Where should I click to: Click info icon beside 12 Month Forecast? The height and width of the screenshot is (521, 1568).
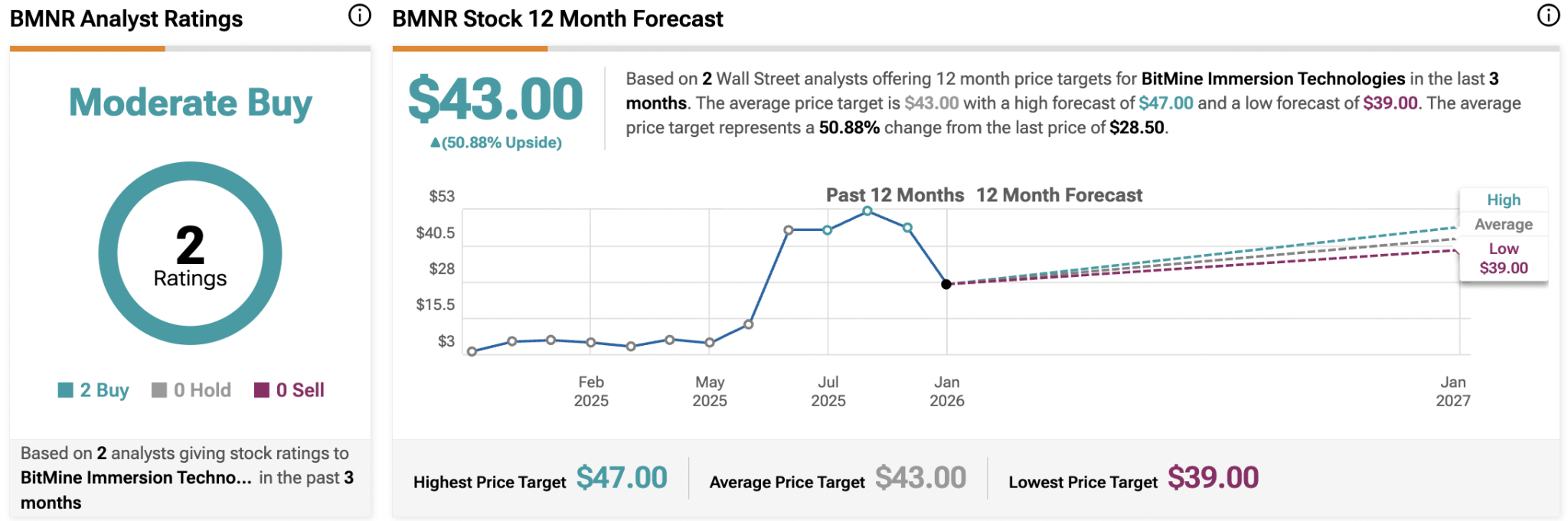pyautogui.click(x=1548, y=15)
